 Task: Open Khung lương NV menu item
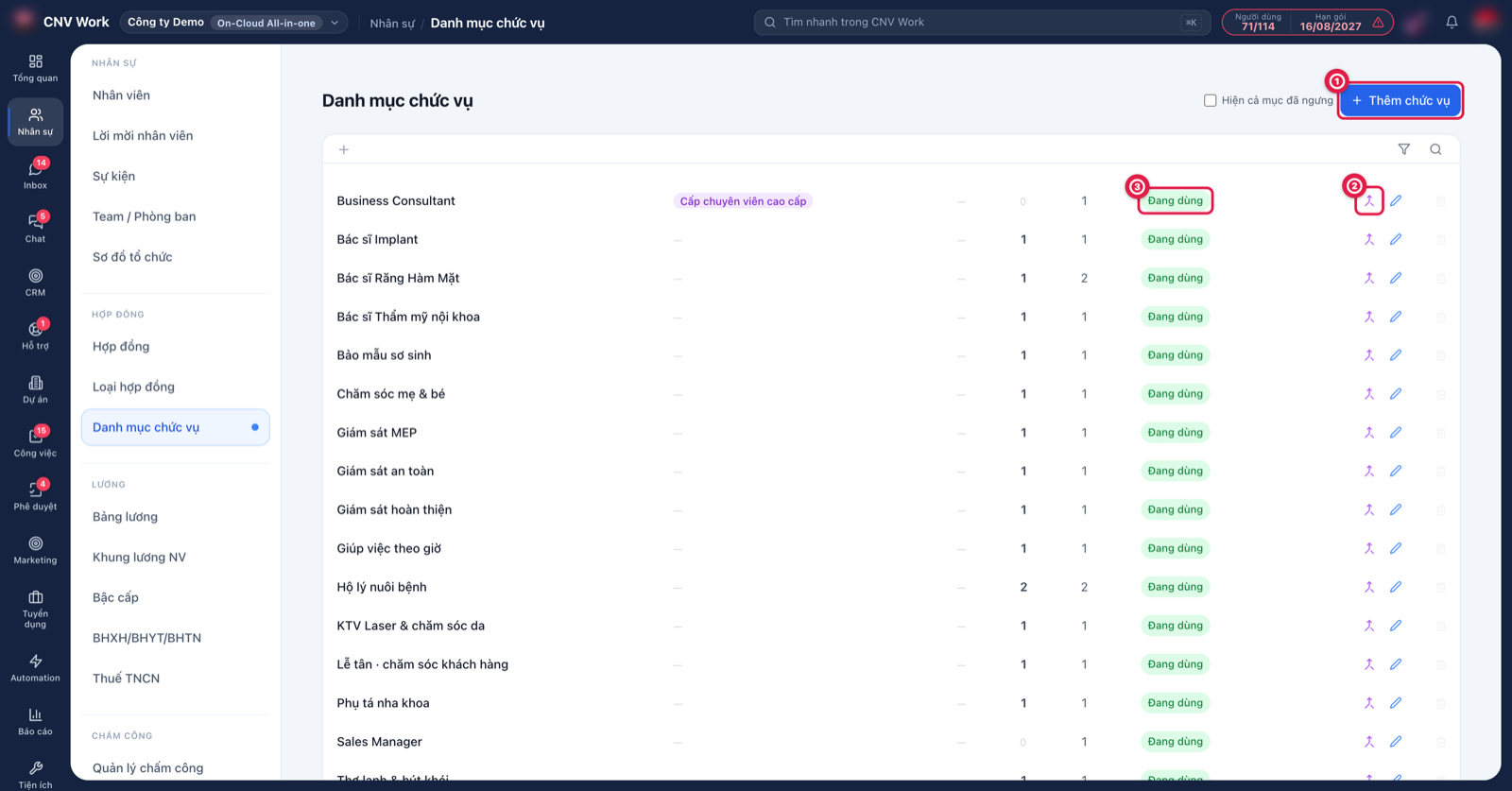click(x=139, y=558)
